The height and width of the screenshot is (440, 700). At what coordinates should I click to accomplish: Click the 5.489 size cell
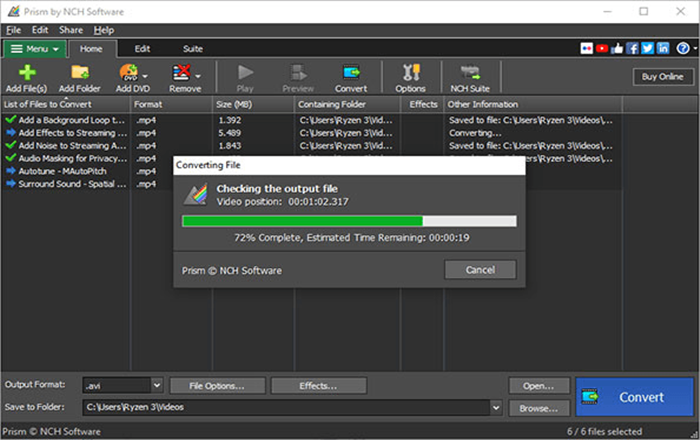(x=230, y=133)
